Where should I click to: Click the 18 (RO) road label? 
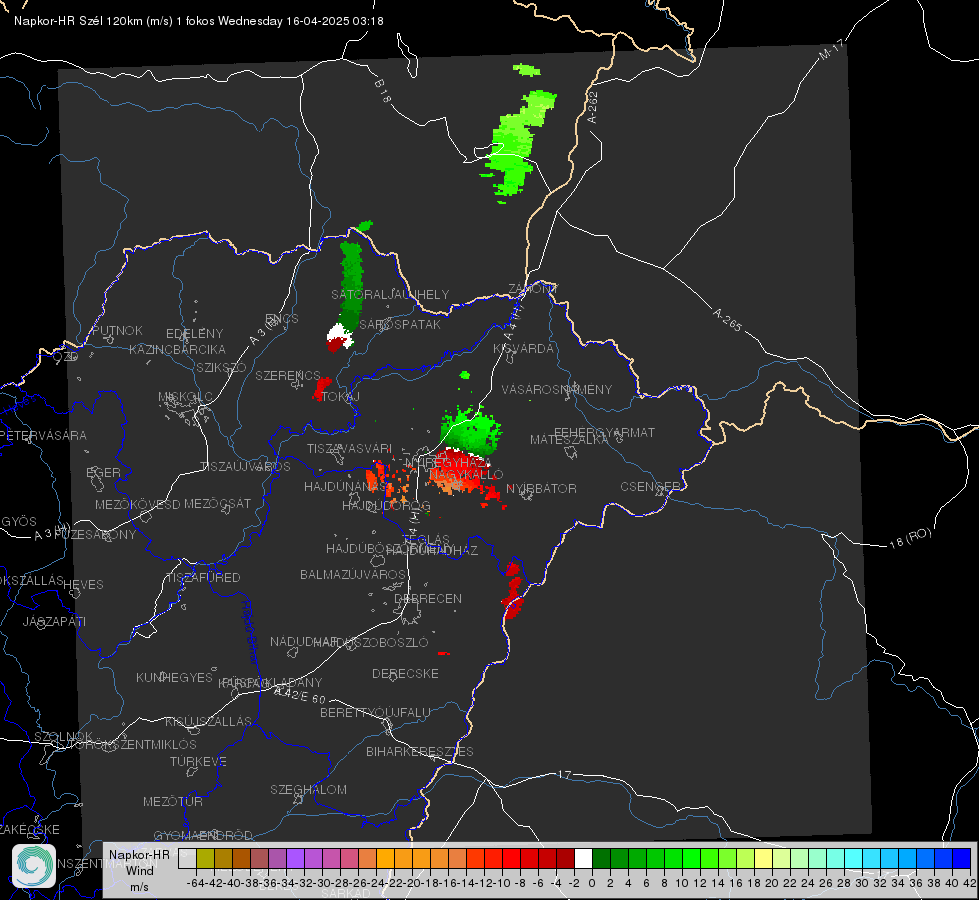[910, 538]
